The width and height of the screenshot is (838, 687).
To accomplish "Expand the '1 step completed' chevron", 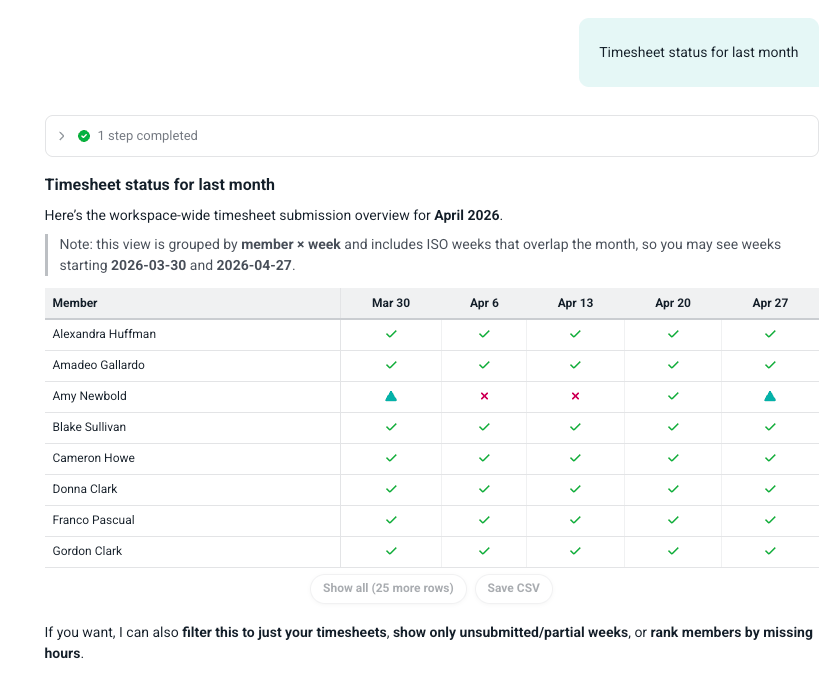I will (x=61, y=136).
